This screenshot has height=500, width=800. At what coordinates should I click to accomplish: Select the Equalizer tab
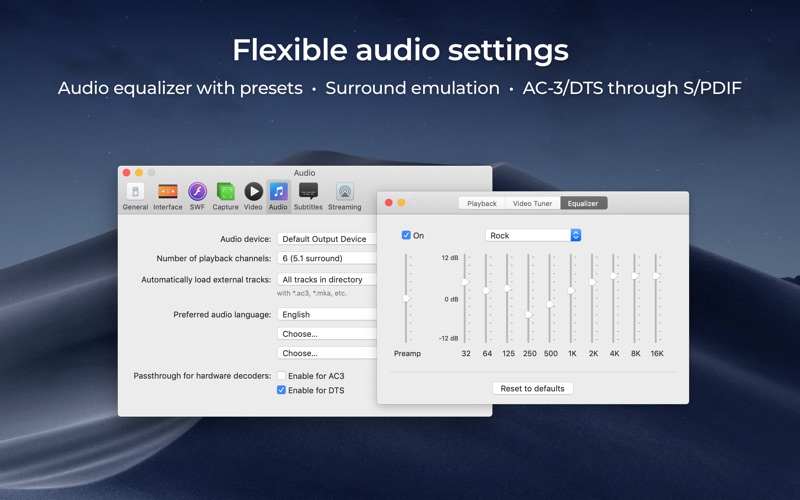pyautogui.click(x=583, y=203)
